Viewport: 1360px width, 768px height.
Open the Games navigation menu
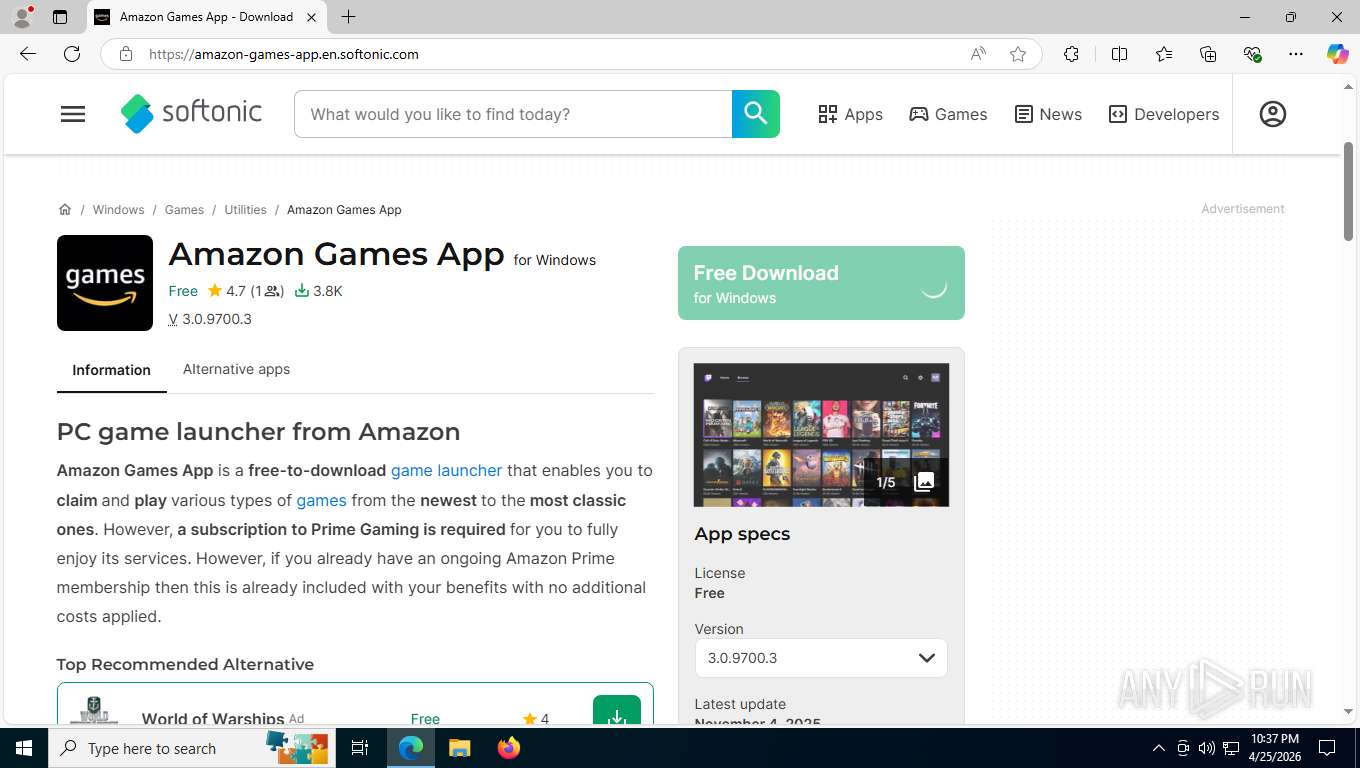click(948, 114)
